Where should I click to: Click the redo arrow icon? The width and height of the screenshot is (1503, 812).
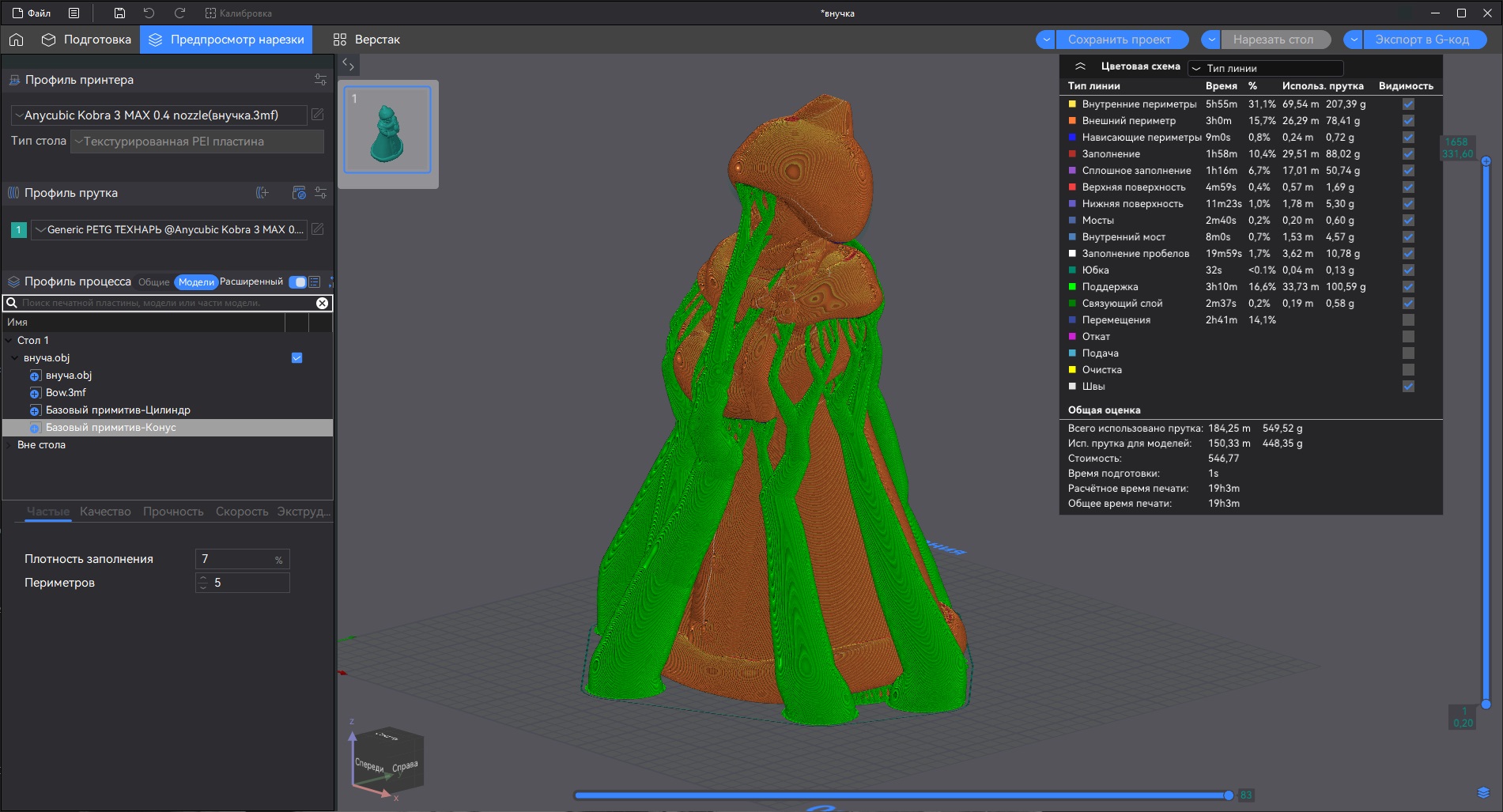pyautogui.click(x=179, y=13)
